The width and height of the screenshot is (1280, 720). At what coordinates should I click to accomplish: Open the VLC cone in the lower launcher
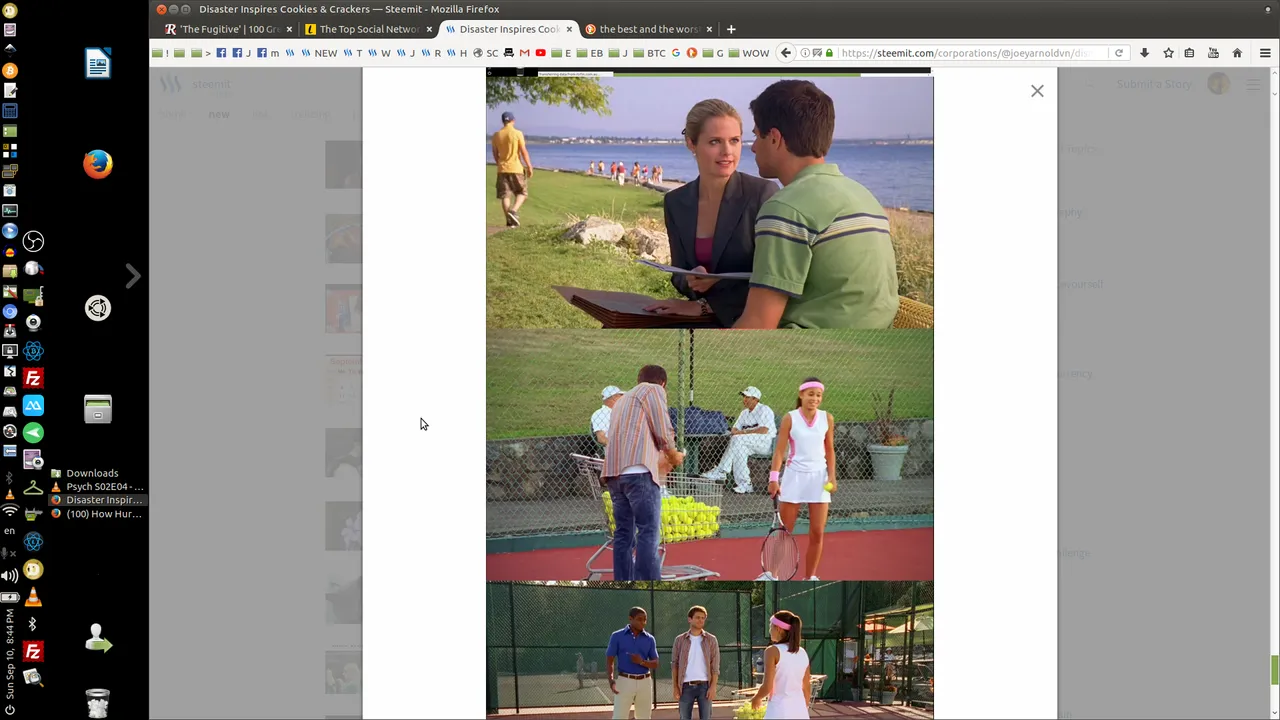pyautogui.click(x=33, y=598)
